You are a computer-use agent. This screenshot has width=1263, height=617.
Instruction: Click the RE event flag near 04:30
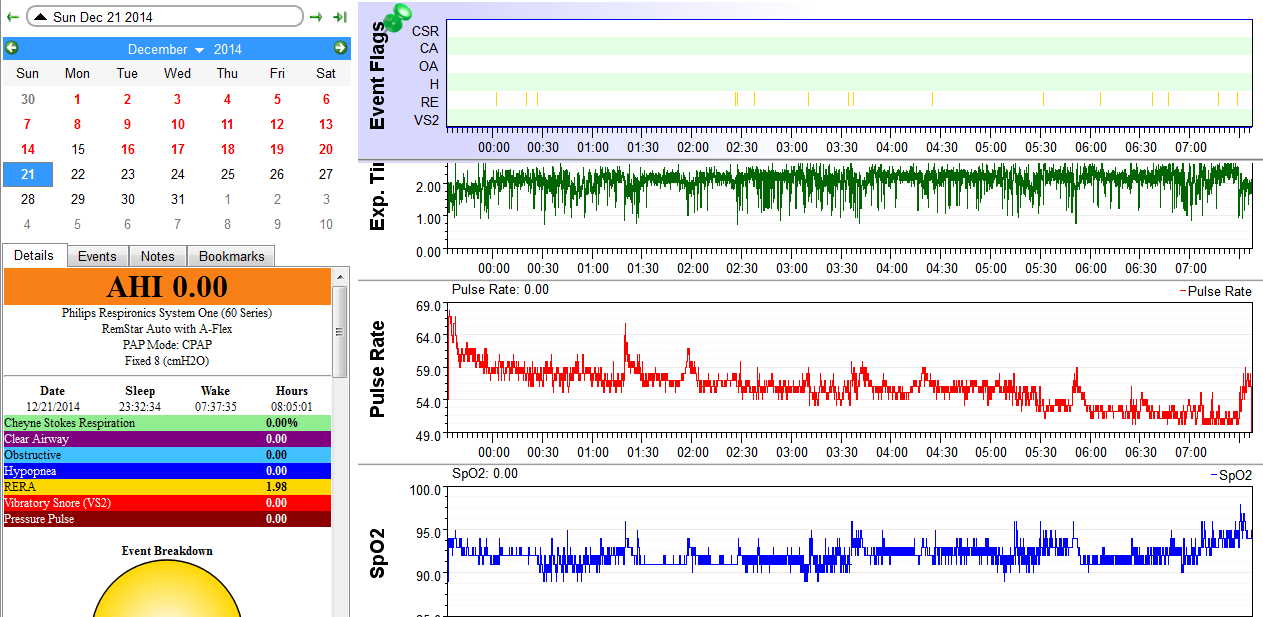(932, 99)
